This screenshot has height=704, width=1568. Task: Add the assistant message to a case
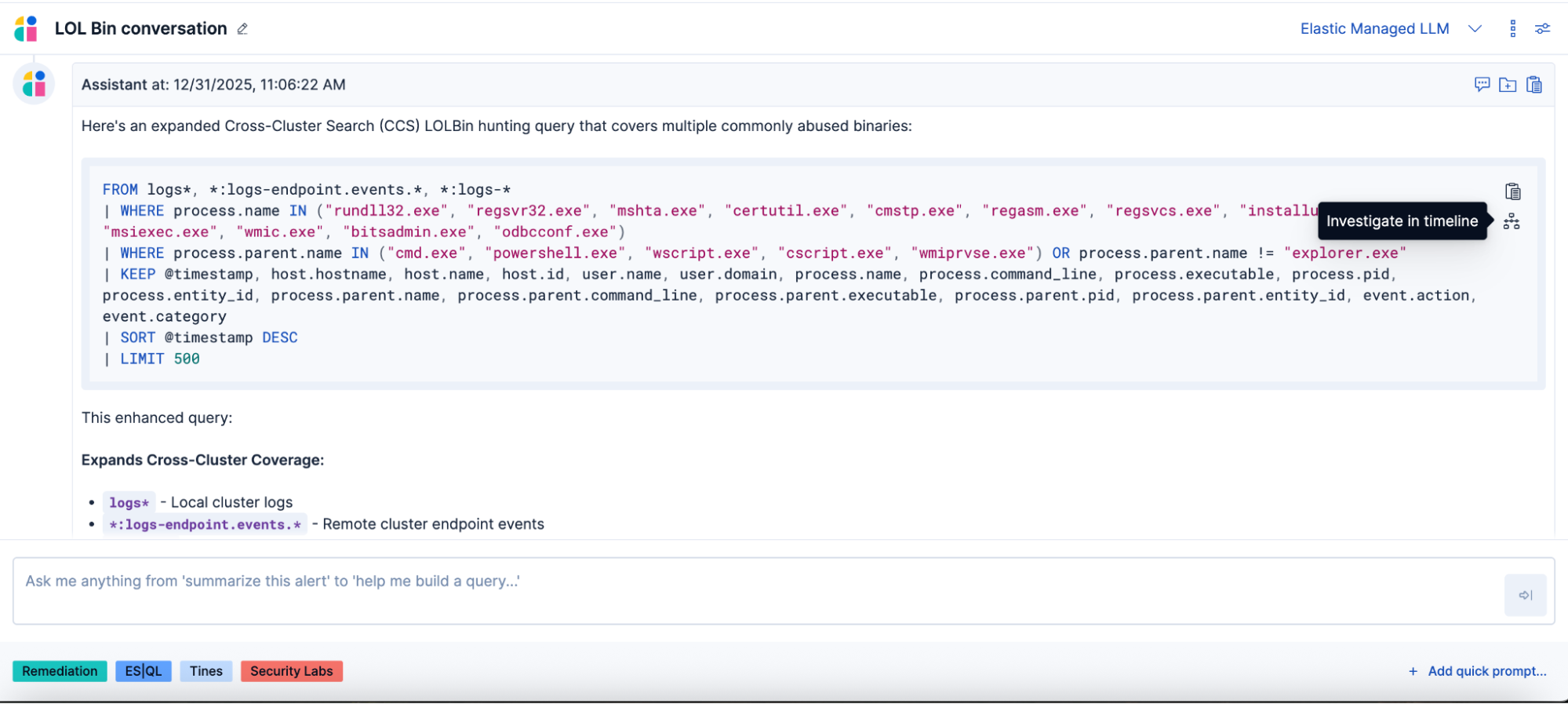click(1508, 85)
